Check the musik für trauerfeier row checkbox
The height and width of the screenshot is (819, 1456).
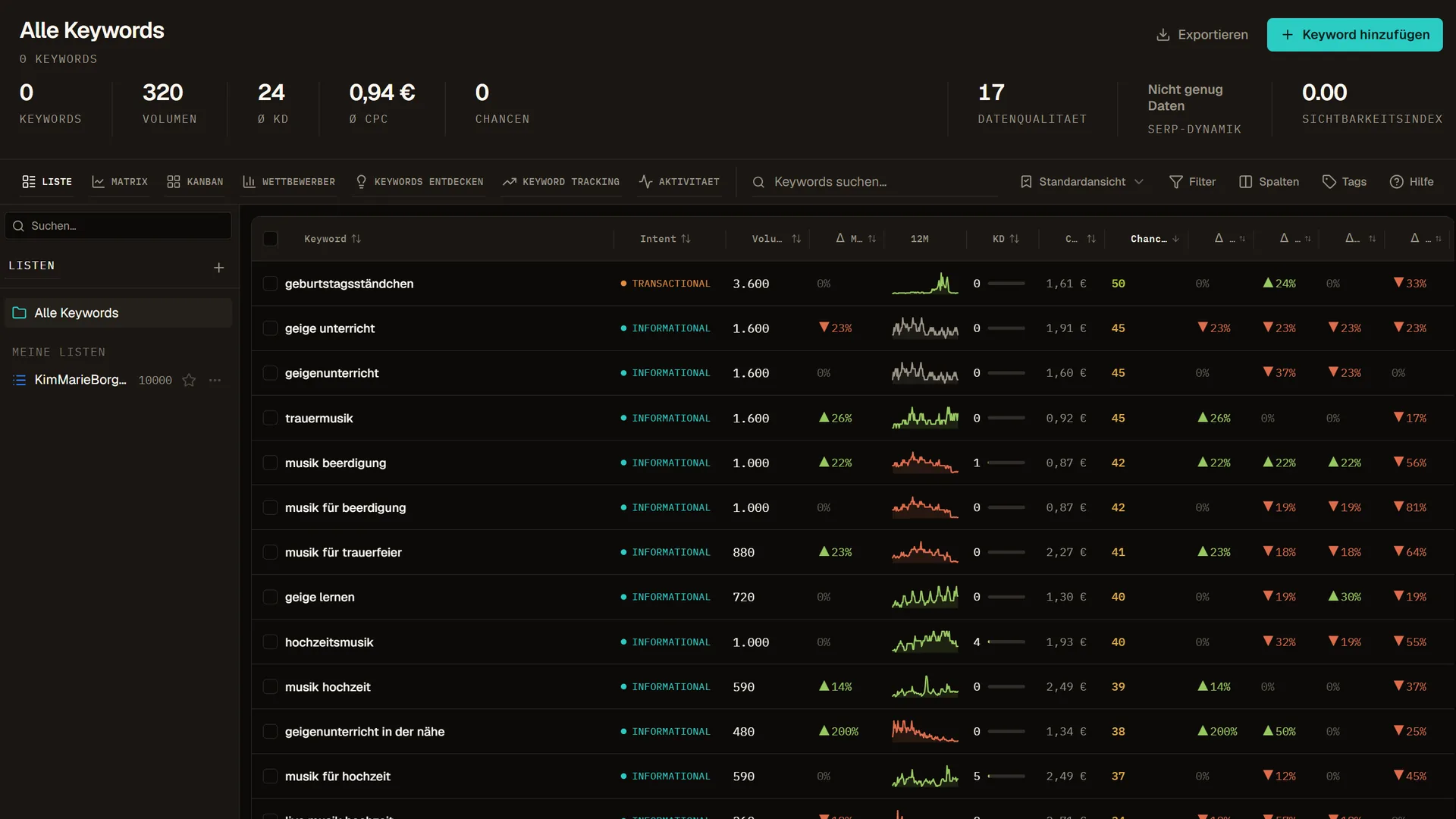pyautogui.click(x=270, y=553)
